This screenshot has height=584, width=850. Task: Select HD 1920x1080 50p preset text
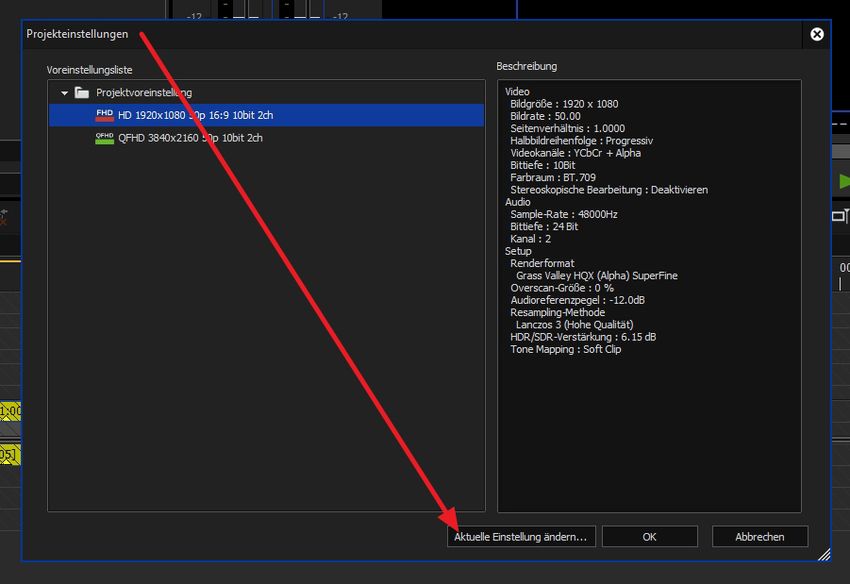[x=195, y=115]
